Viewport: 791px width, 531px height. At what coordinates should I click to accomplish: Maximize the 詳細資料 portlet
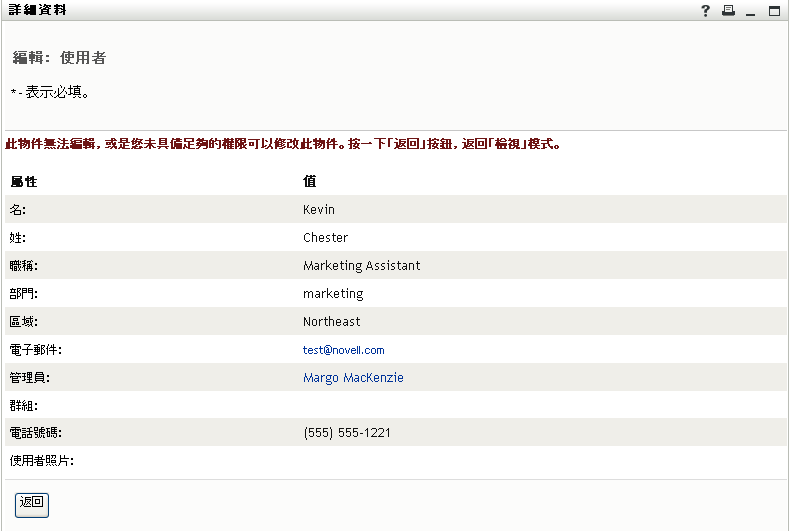click(x=774, y=11)
